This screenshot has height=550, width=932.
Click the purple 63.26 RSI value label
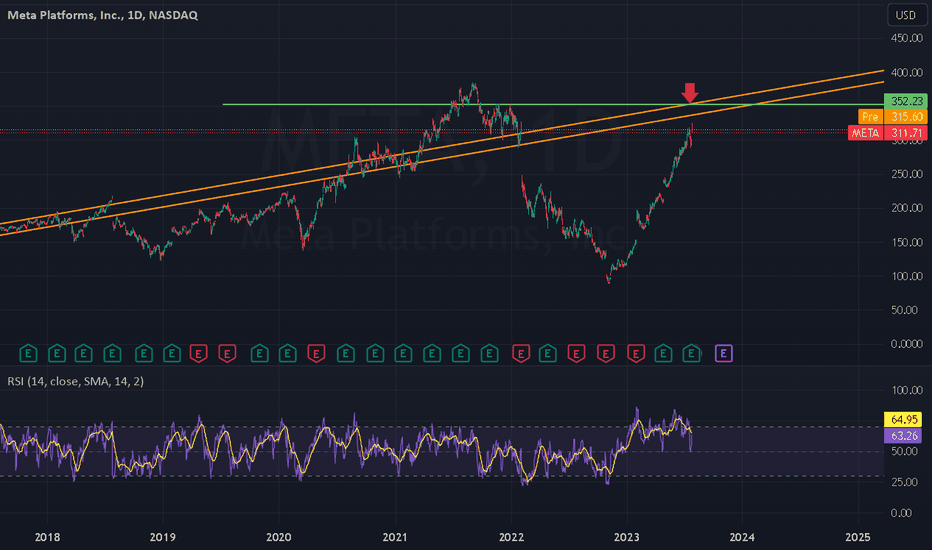[903, 435]
